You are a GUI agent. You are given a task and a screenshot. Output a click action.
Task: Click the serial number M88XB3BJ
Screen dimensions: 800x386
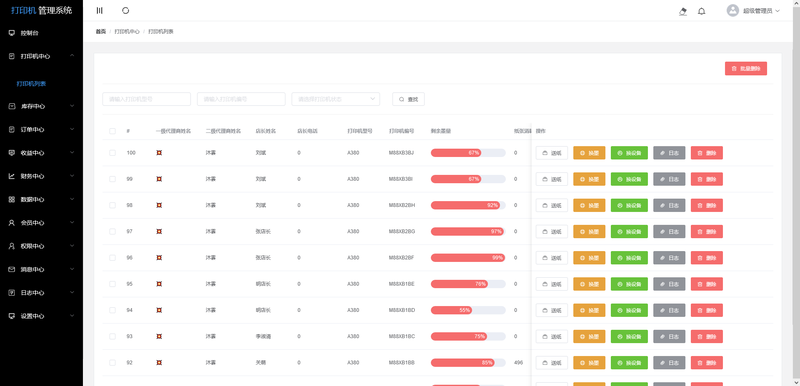tap(401, 152)
